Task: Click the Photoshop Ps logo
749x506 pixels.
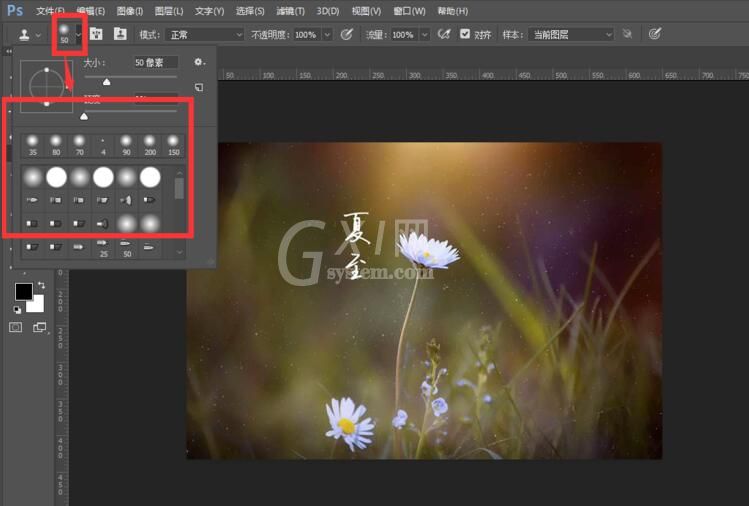Action: point(15,10)
